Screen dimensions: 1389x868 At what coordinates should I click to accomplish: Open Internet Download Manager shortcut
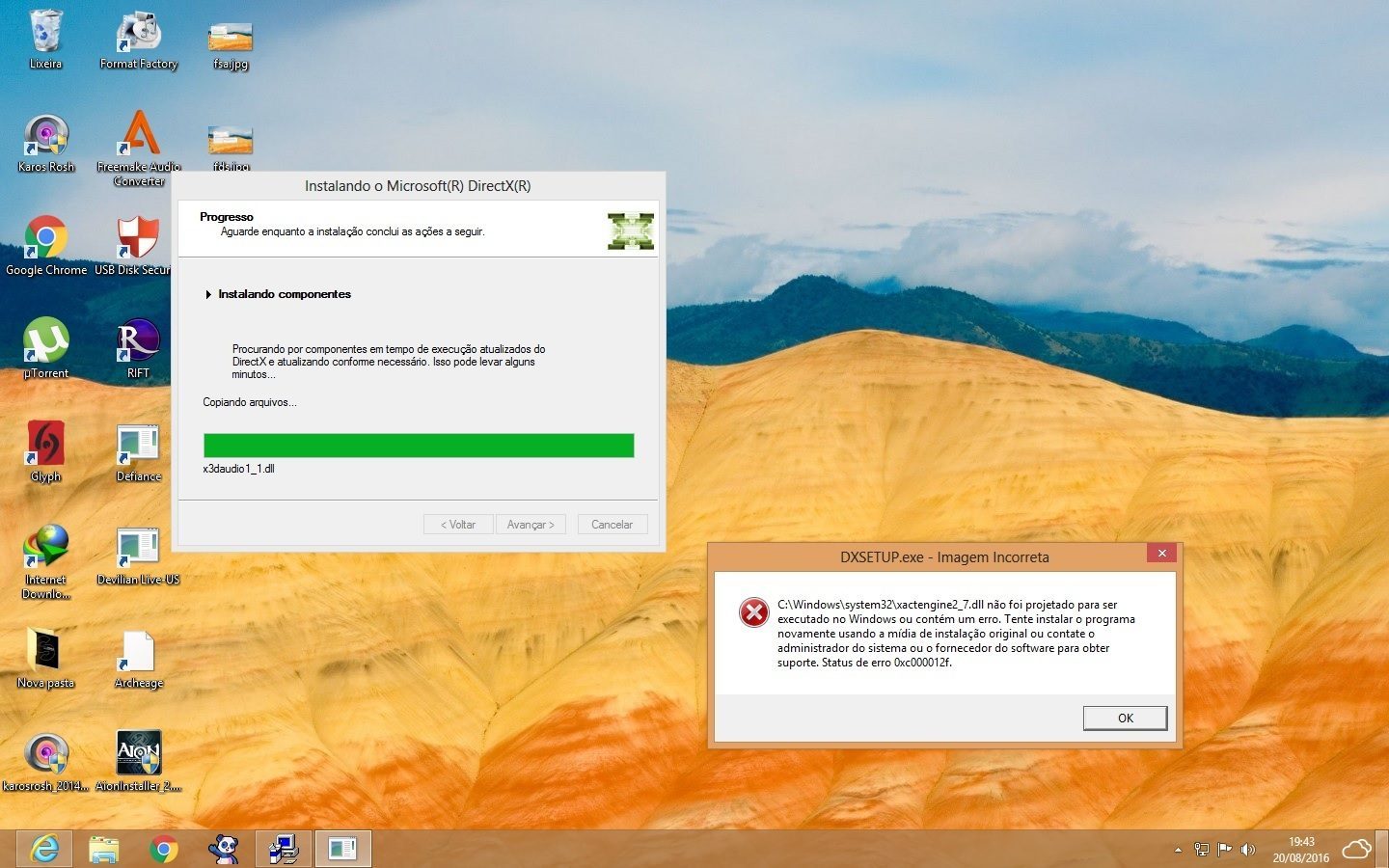coord(45,561)
